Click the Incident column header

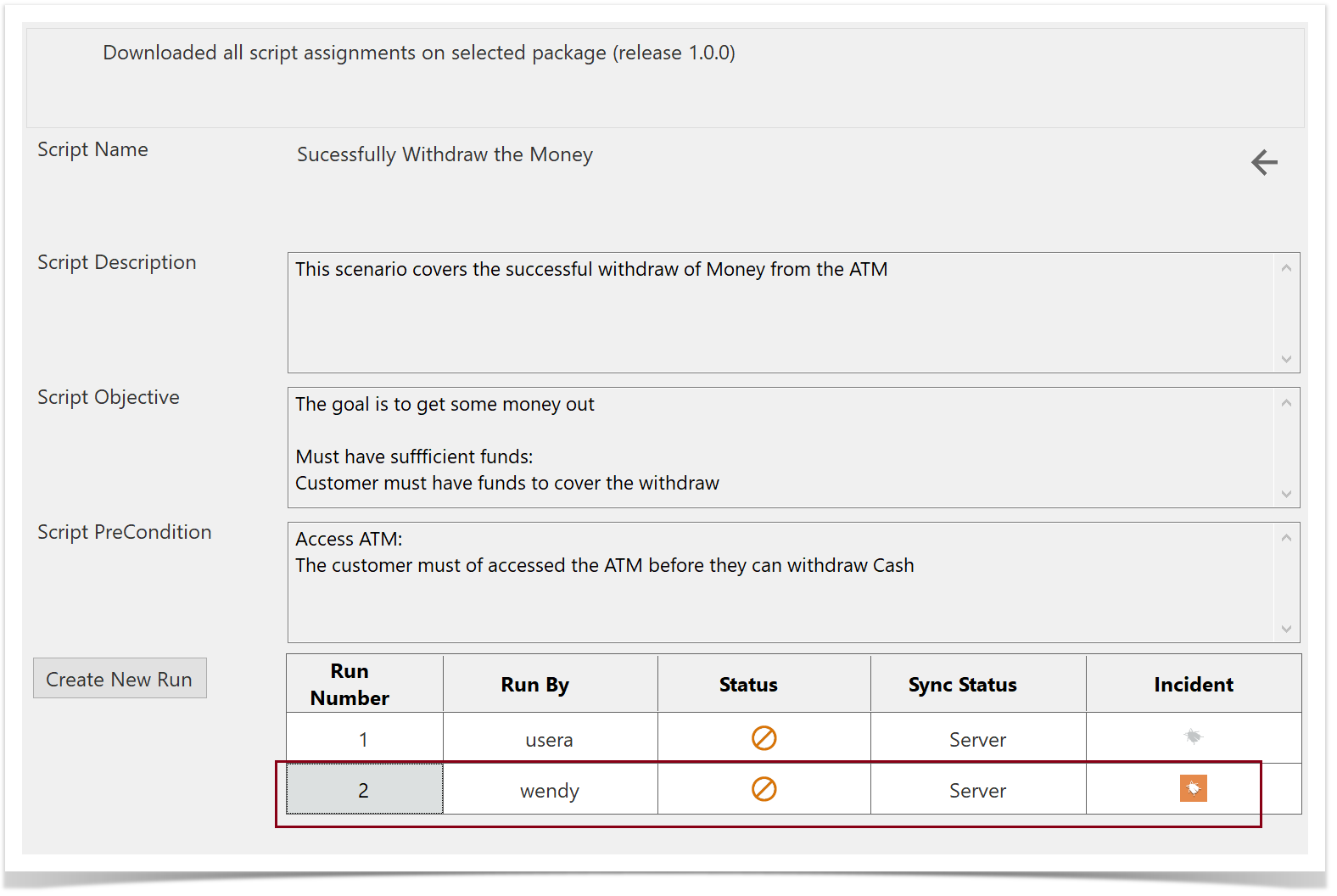click(x=1193, y=684)
